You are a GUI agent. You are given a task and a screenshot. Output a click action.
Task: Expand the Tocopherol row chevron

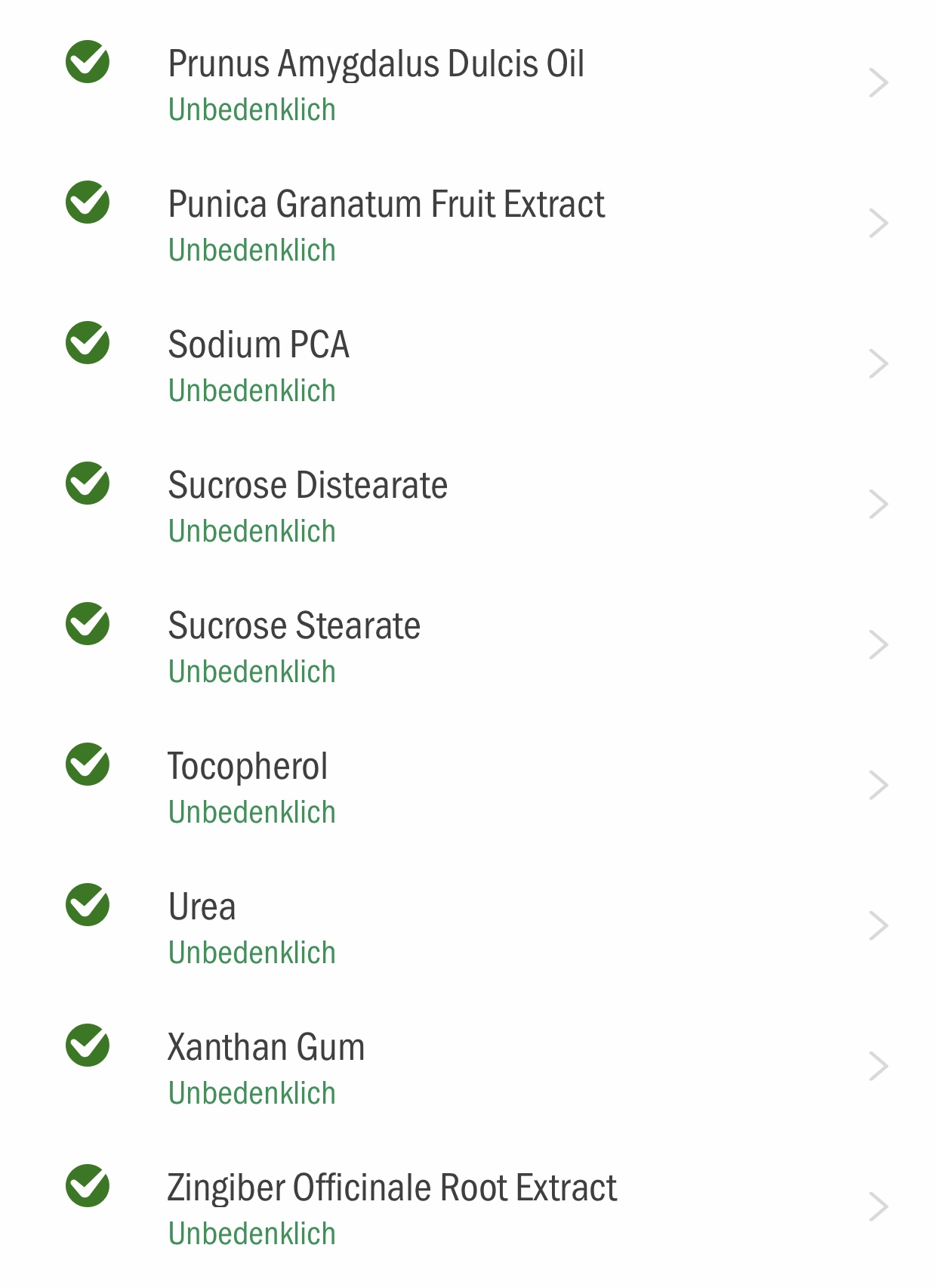[x=878, y=786]
